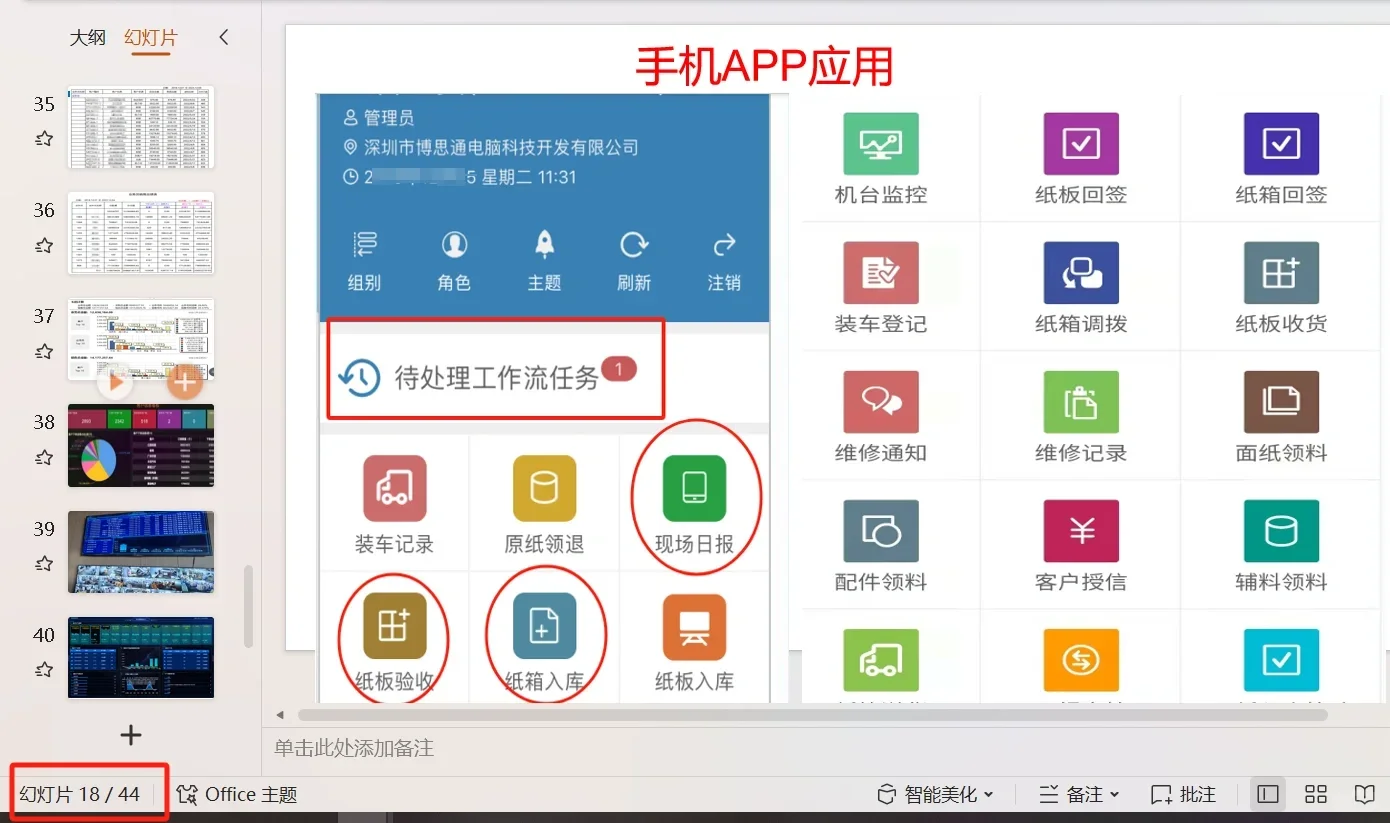Click the 维修通知 repair notice icon
This screenshot has height=823, width=1390.
(x=881, y=401)
